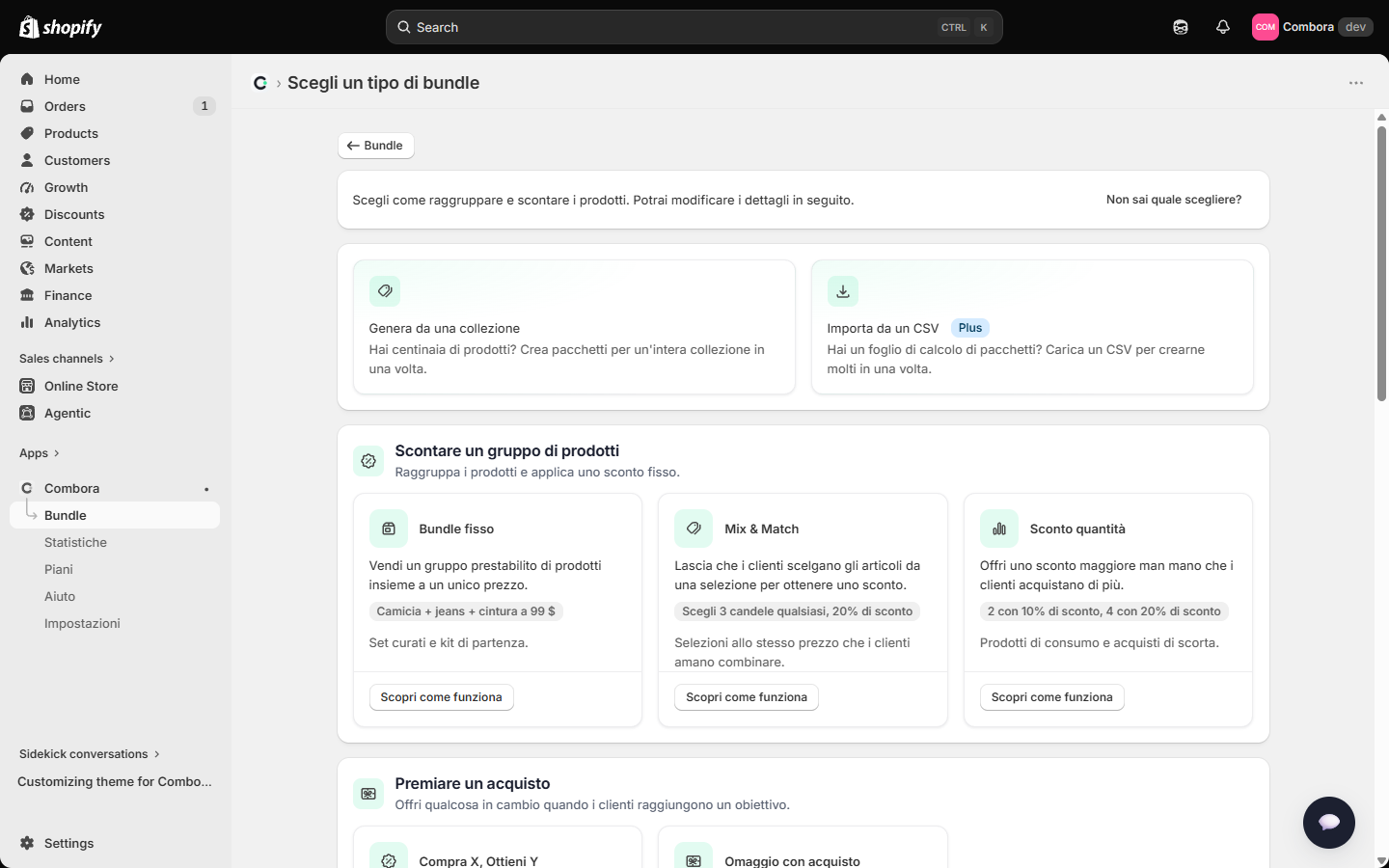This screenshot has width=1389, height=868.
Task: Expand Sidekick conversations
Action: point(90,754)
